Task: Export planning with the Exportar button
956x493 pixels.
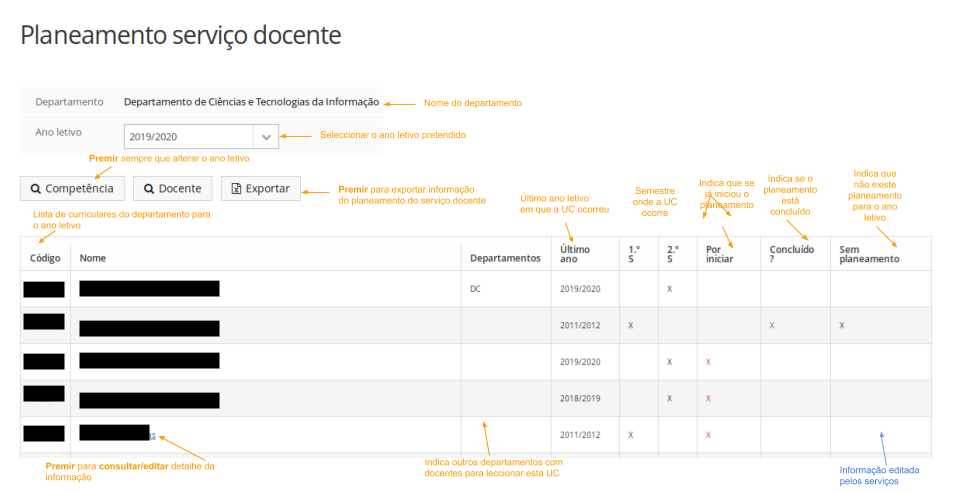Action: click(260, 189)
